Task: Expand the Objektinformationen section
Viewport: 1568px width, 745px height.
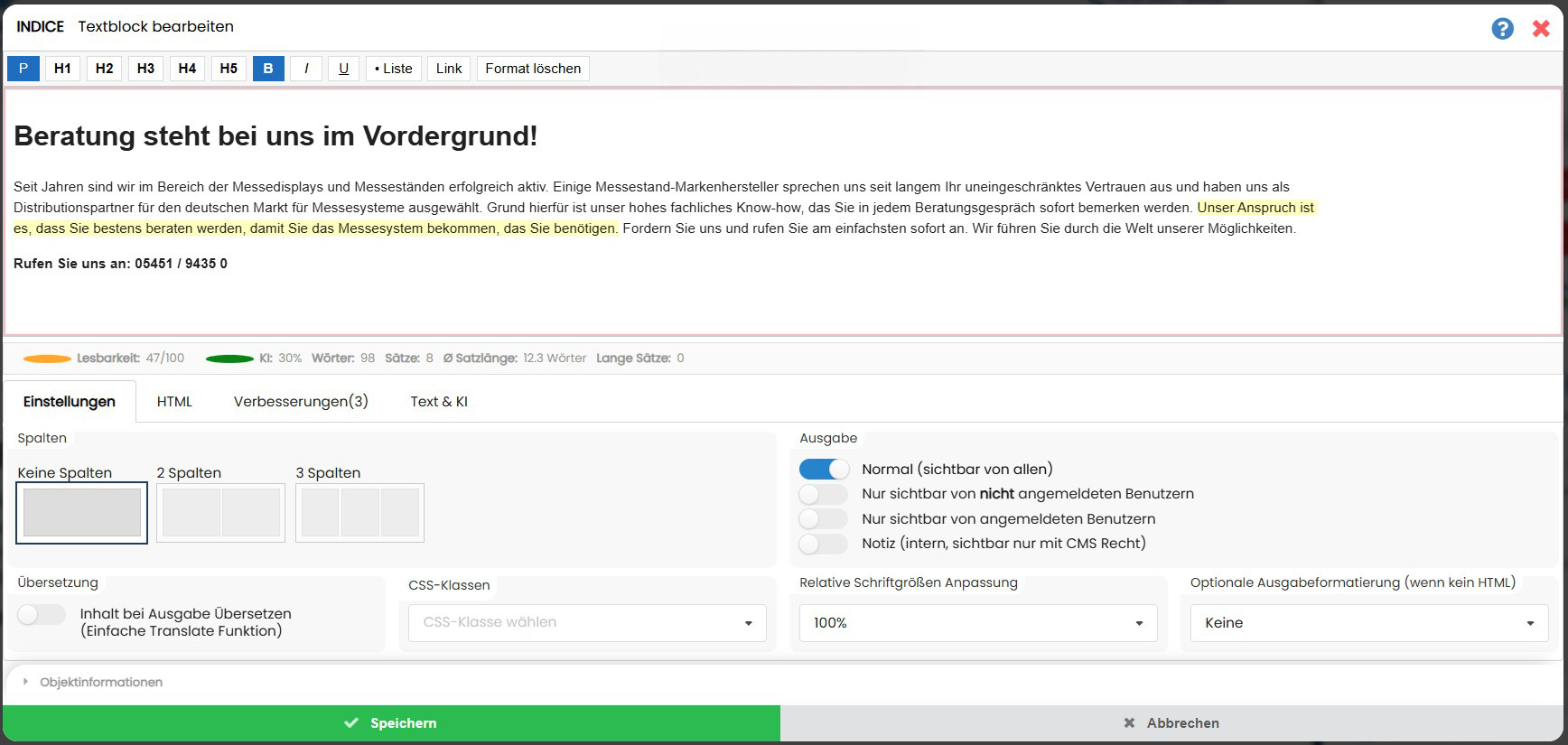Action: pos(100,683)
